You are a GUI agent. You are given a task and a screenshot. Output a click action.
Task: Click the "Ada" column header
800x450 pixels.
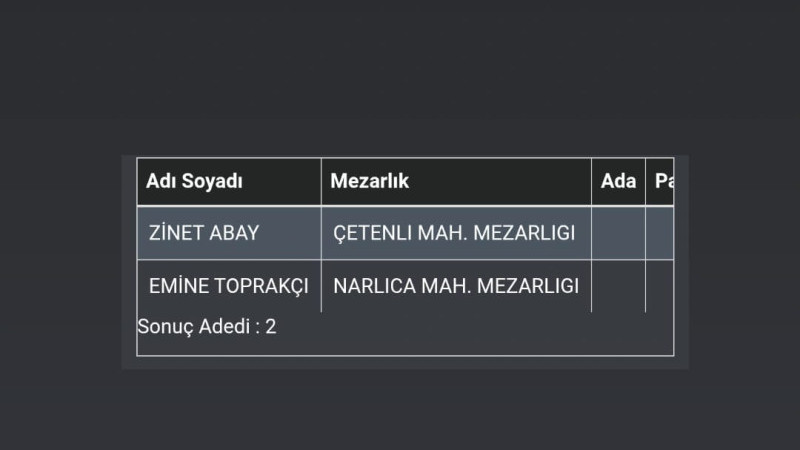(x=618, y=181)
